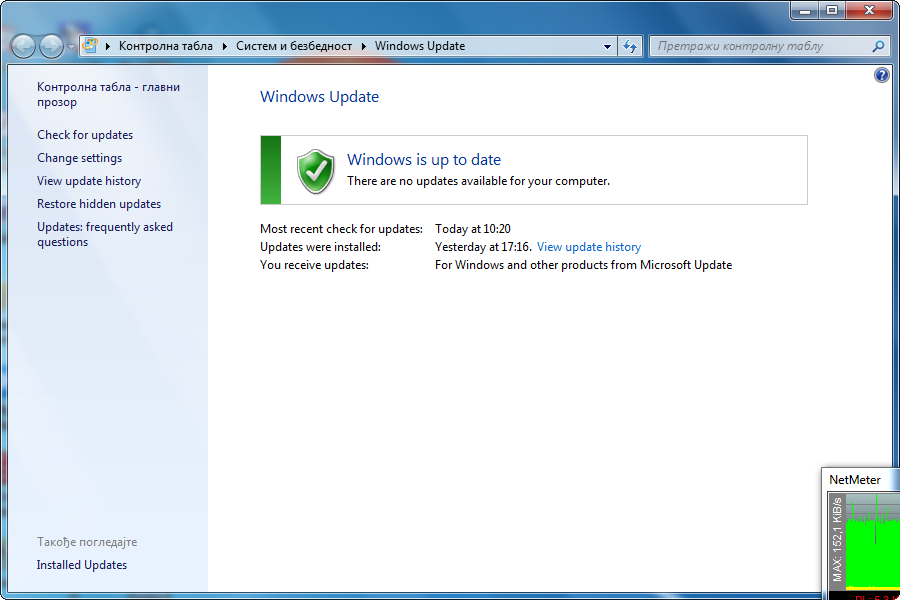This screenshot has width=900, height=600.
Task: Click View update history link beside Yesterday at 17:16
Action: 589,247
